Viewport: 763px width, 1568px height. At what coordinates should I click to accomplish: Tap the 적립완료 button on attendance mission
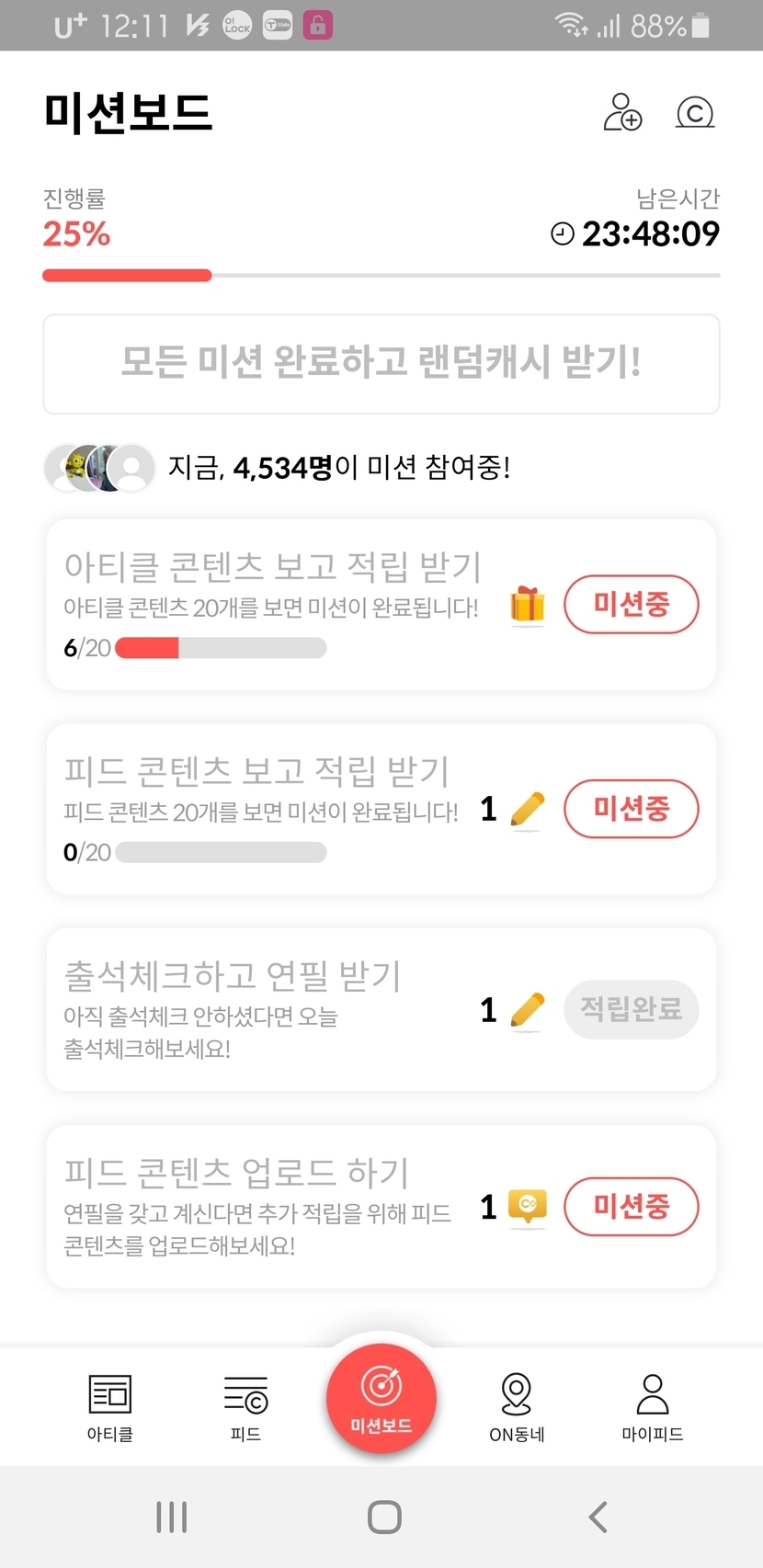(632, 1009)
